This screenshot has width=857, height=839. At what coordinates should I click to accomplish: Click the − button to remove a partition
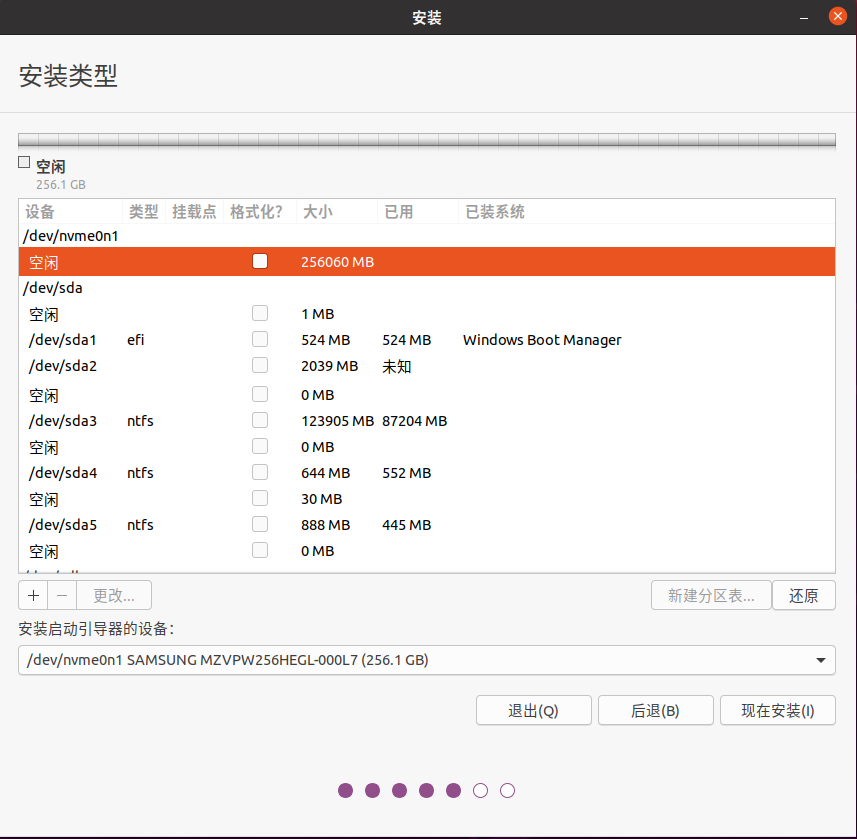[x=61, y=595]
